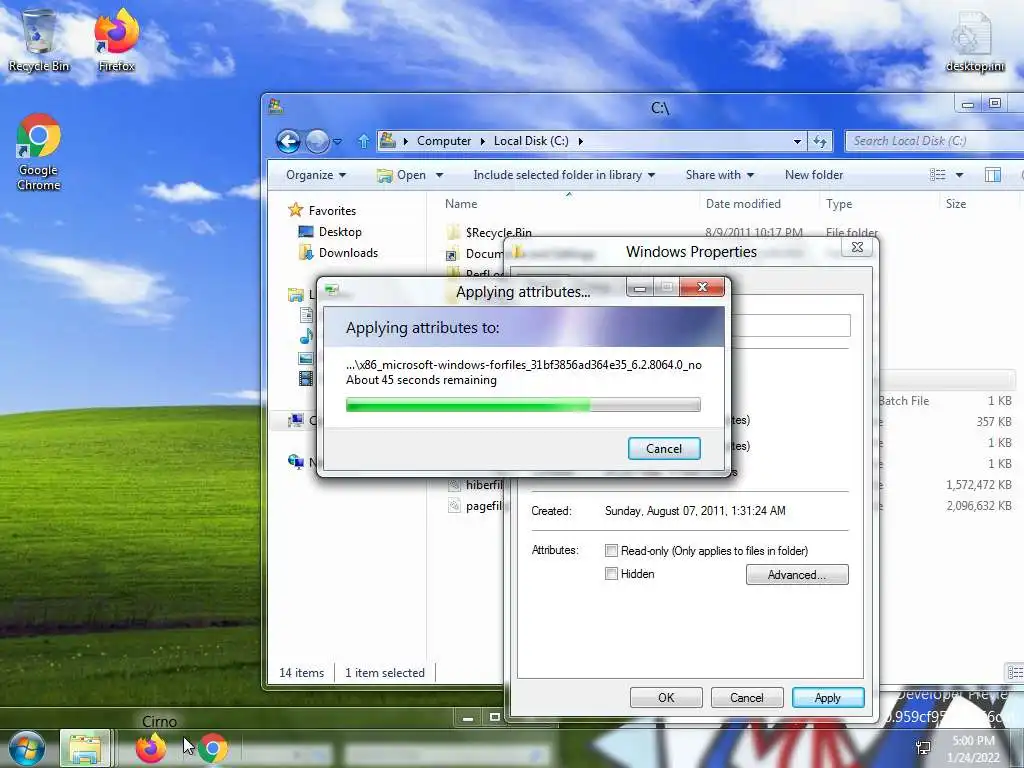Toggle the preview pane icon
The height and width of the screenshot is (768, 1024).
993,175
